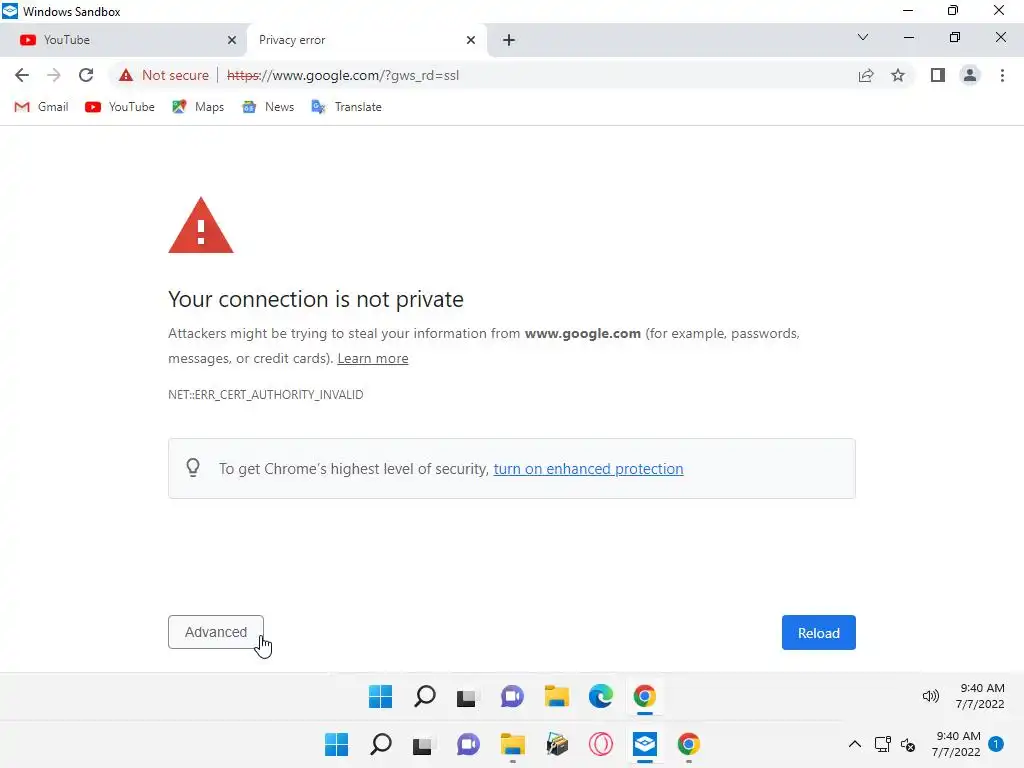Expand hidden system tray icons chevron
This screenshot has width=1024, height=768.
(x=854, y=744)
